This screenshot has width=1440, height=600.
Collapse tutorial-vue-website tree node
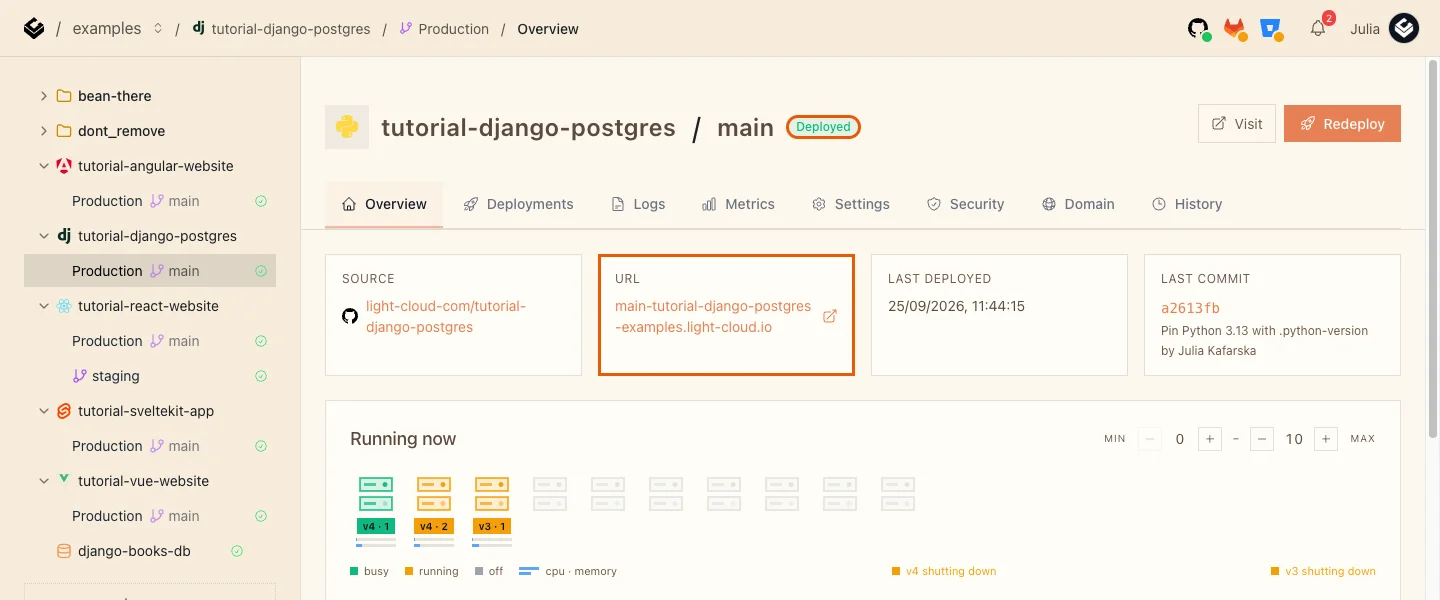pos(43,481)
